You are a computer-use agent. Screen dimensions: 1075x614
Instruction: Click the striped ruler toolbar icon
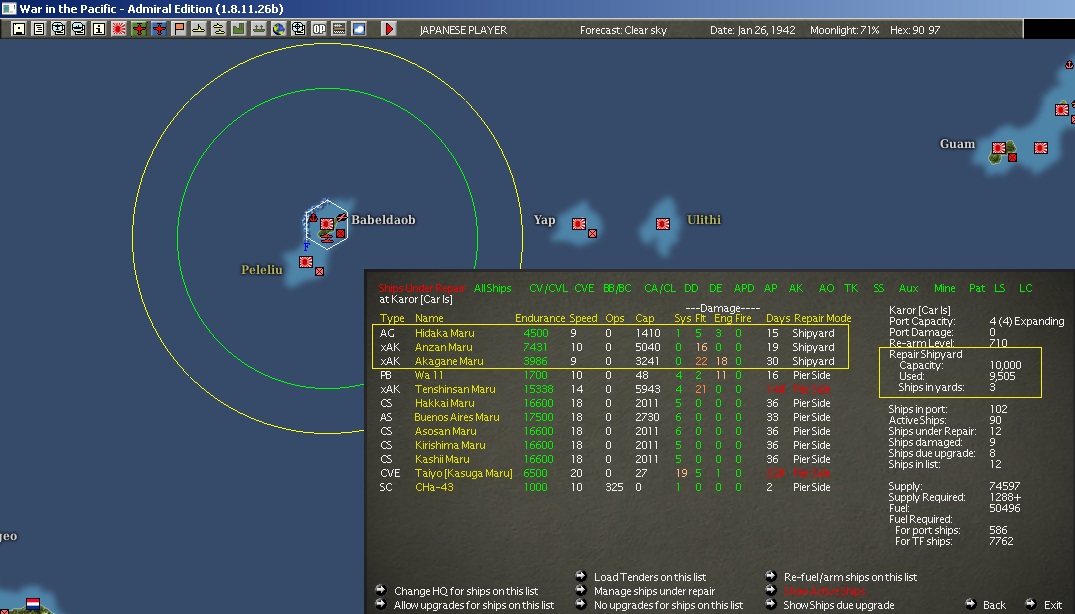(x=339, y=29)
